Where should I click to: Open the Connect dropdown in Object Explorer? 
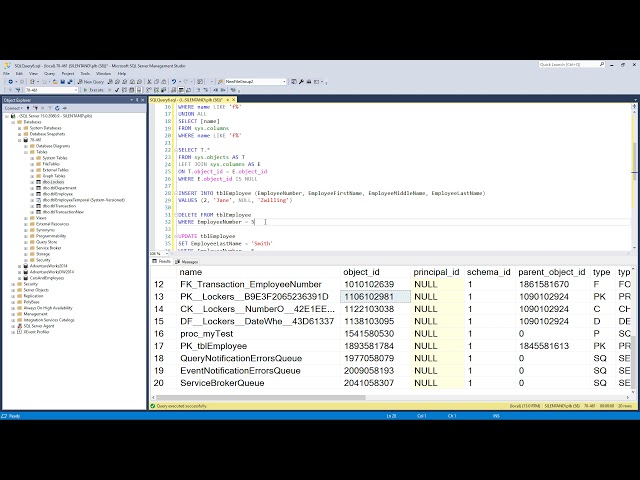pyautogui.click(x=13, y=108)
